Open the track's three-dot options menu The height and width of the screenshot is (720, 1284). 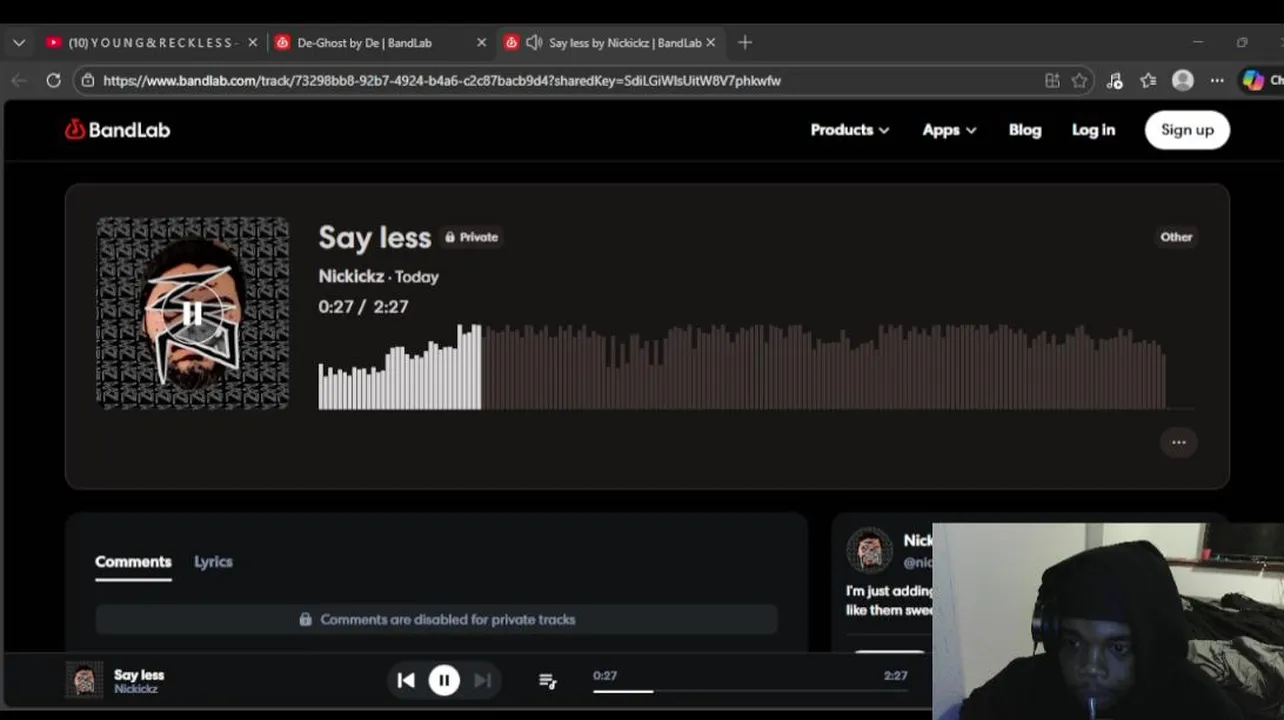(x=1179, y=442)
